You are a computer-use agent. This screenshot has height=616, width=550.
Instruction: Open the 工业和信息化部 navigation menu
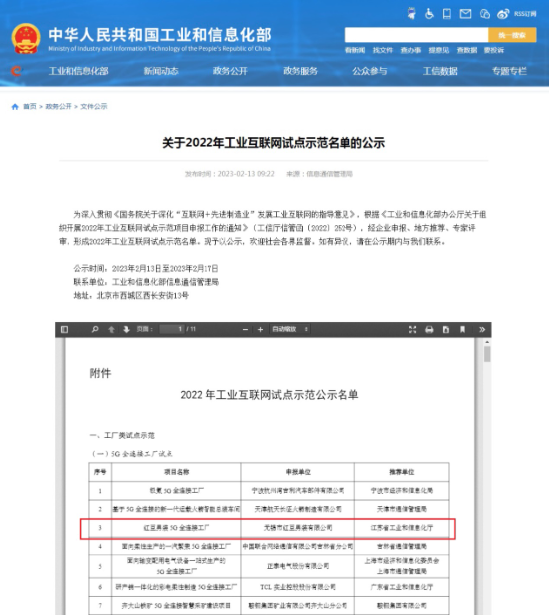point(79,71)
